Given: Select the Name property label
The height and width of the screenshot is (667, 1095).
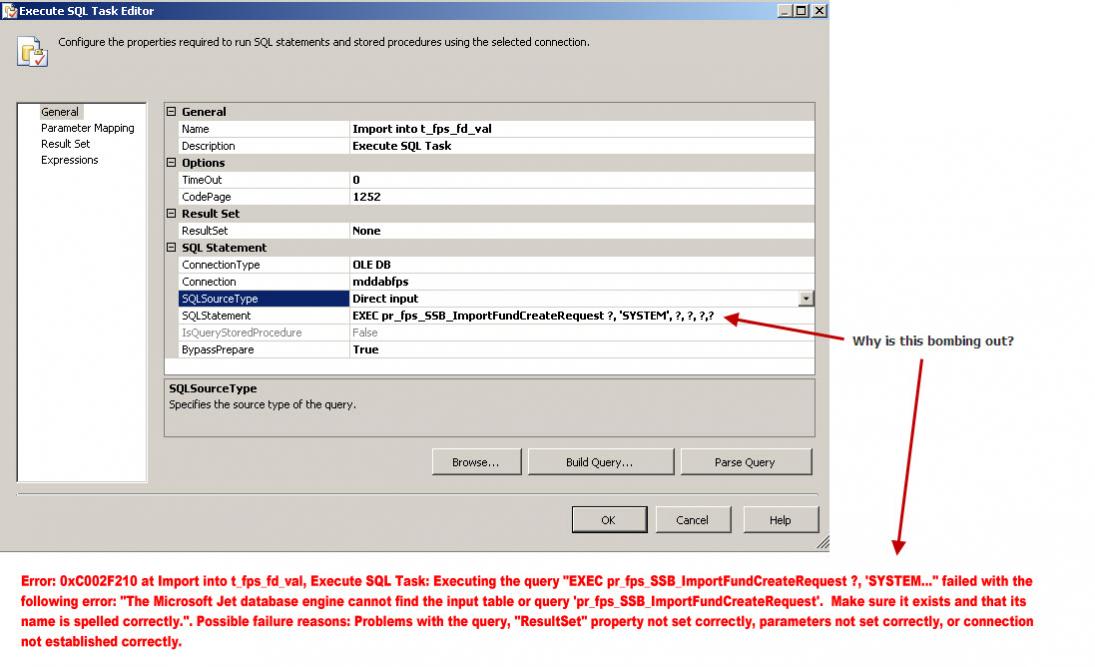Looking at the screenshot, I should pos(264,129).
